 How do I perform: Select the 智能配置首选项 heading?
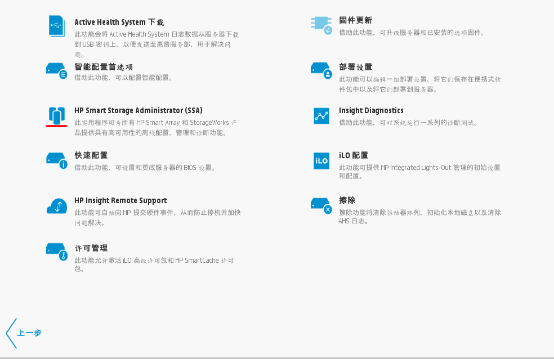[103, 67]
